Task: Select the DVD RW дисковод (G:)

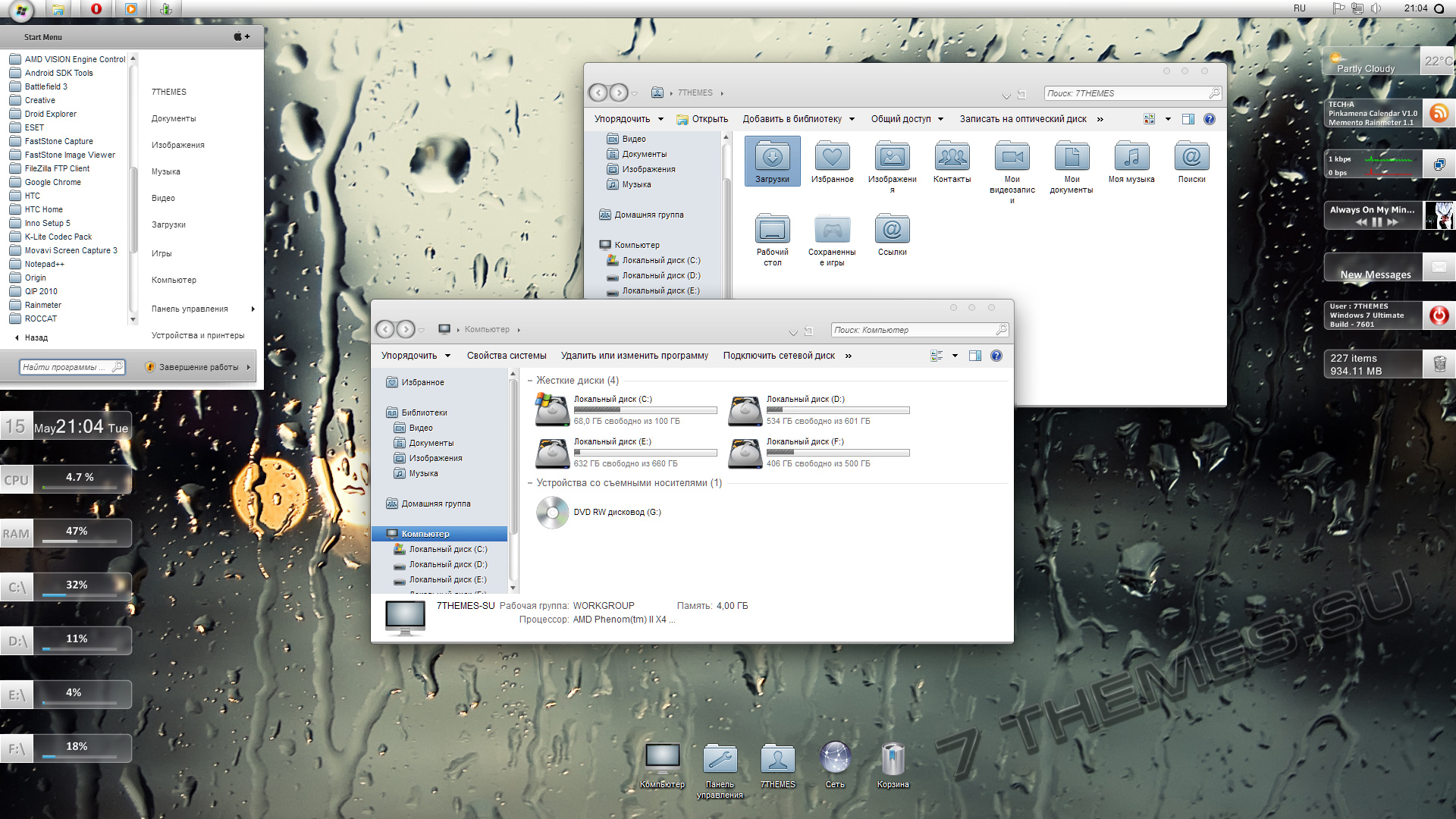Action: 599,513
